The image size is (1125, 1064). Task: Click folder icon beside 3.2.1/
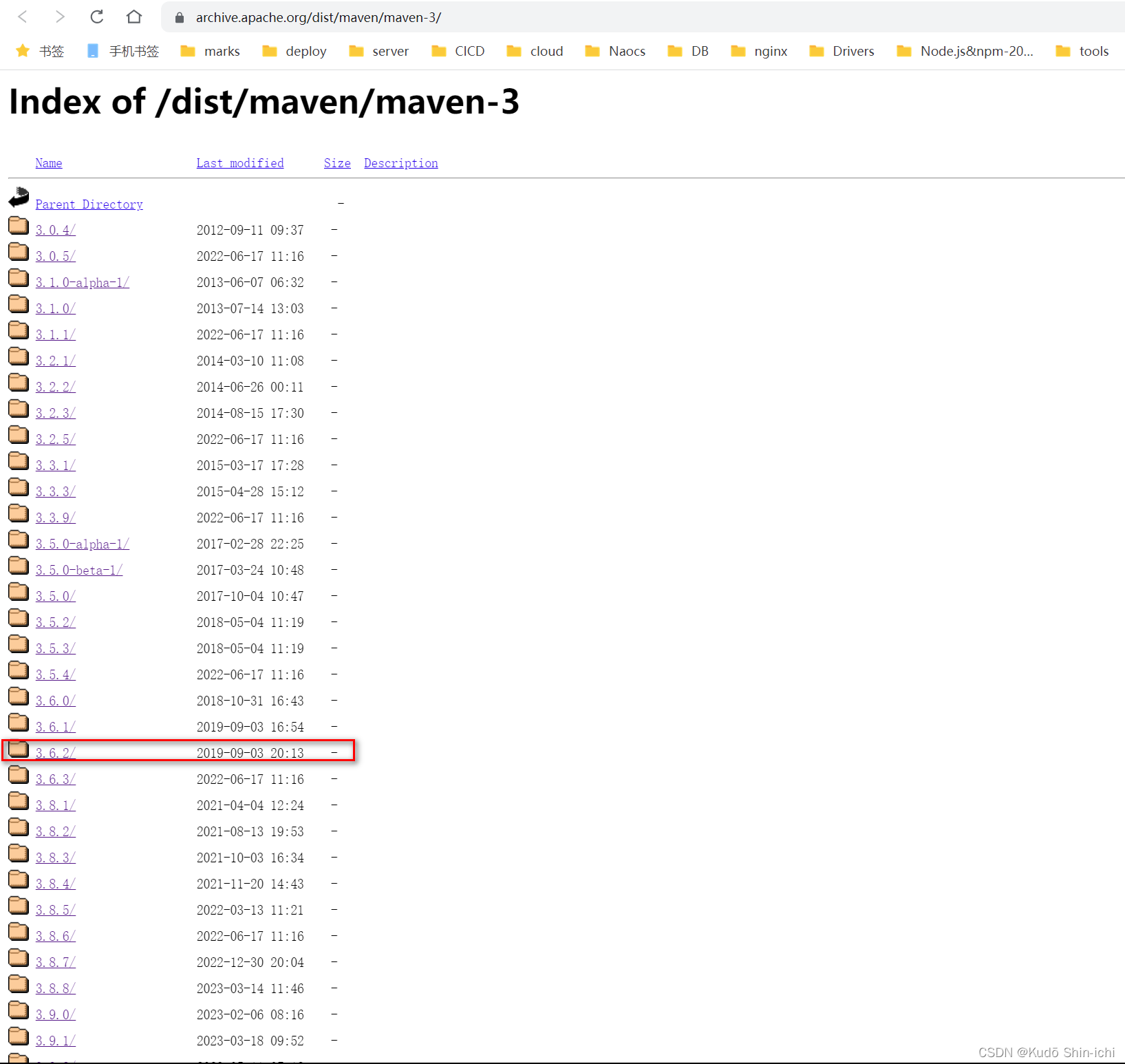click(19, 356)
